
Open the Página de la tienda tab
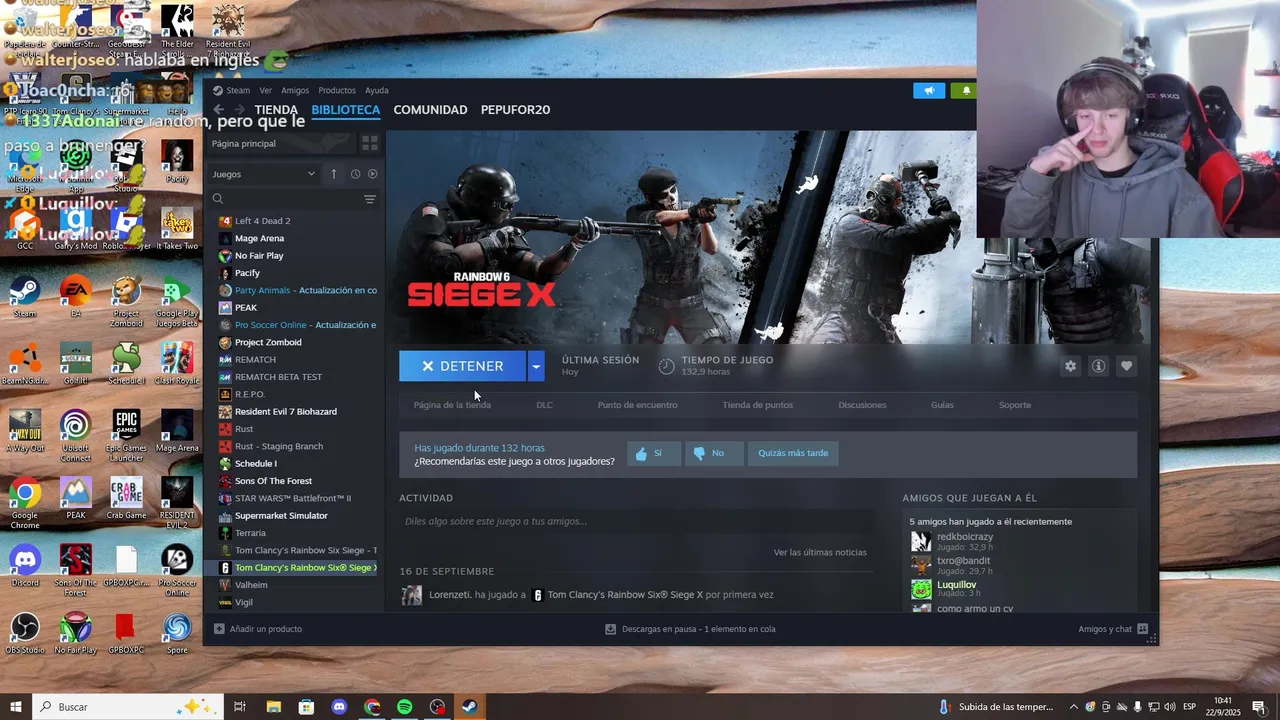[452, 405]
